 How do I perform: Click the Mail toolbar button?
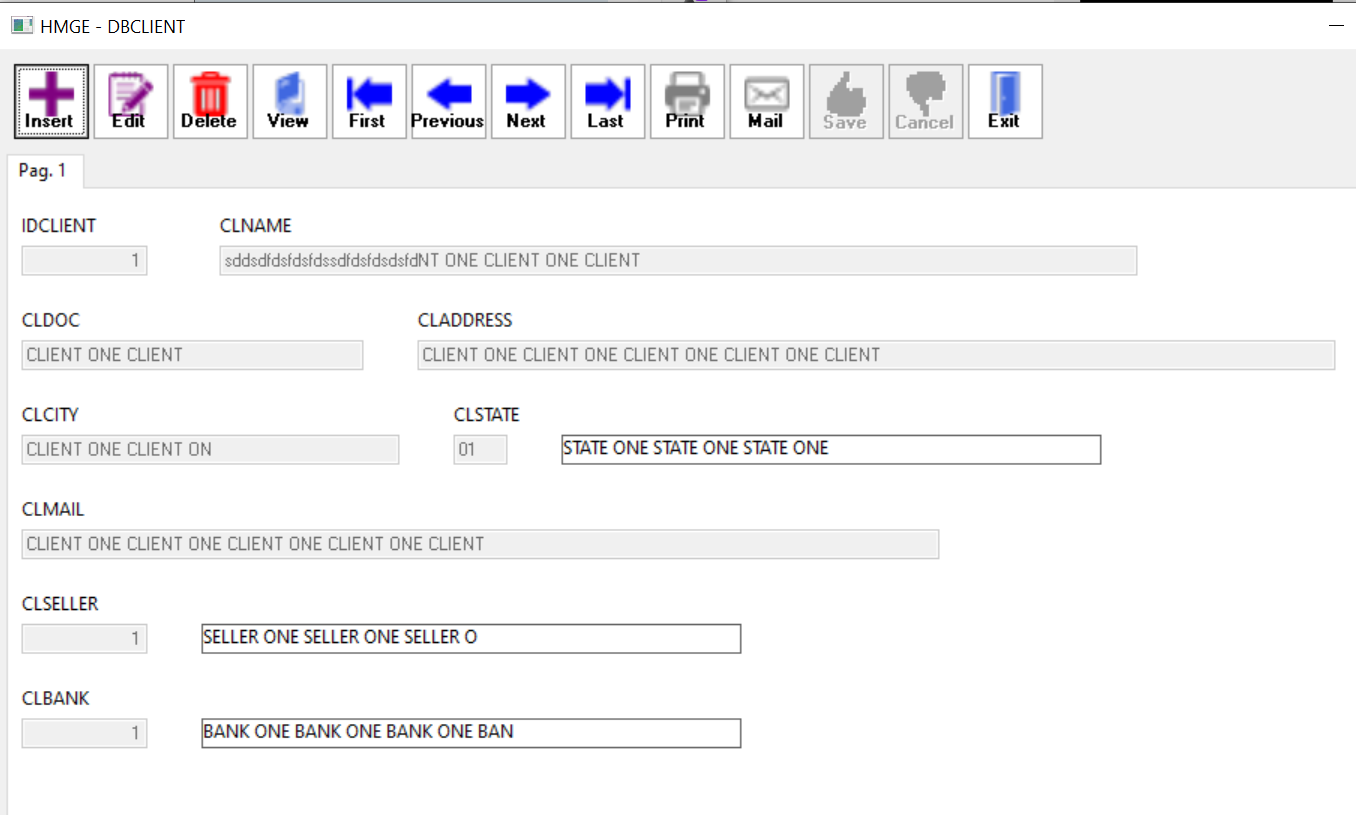766,102
